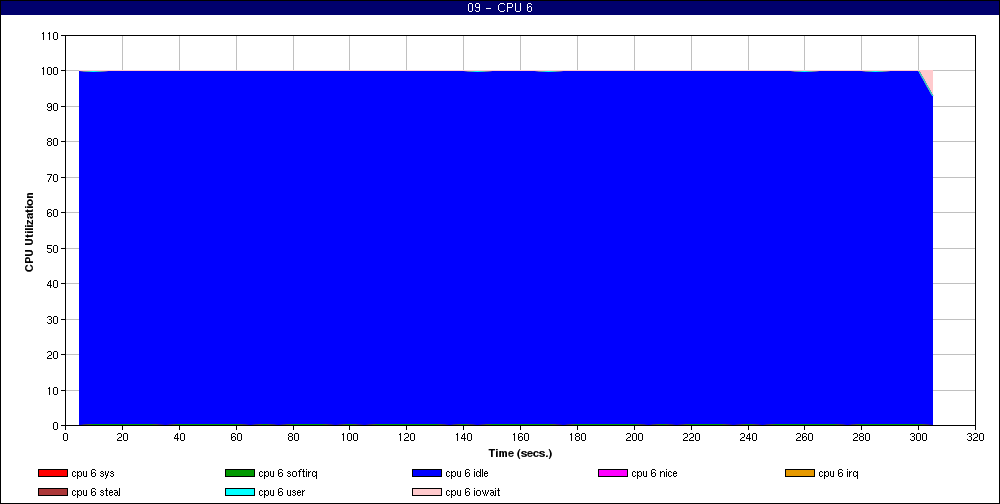Select the 'cpu 6 steal' legend label
1000x504 pixels.
(x=96, y=493)
